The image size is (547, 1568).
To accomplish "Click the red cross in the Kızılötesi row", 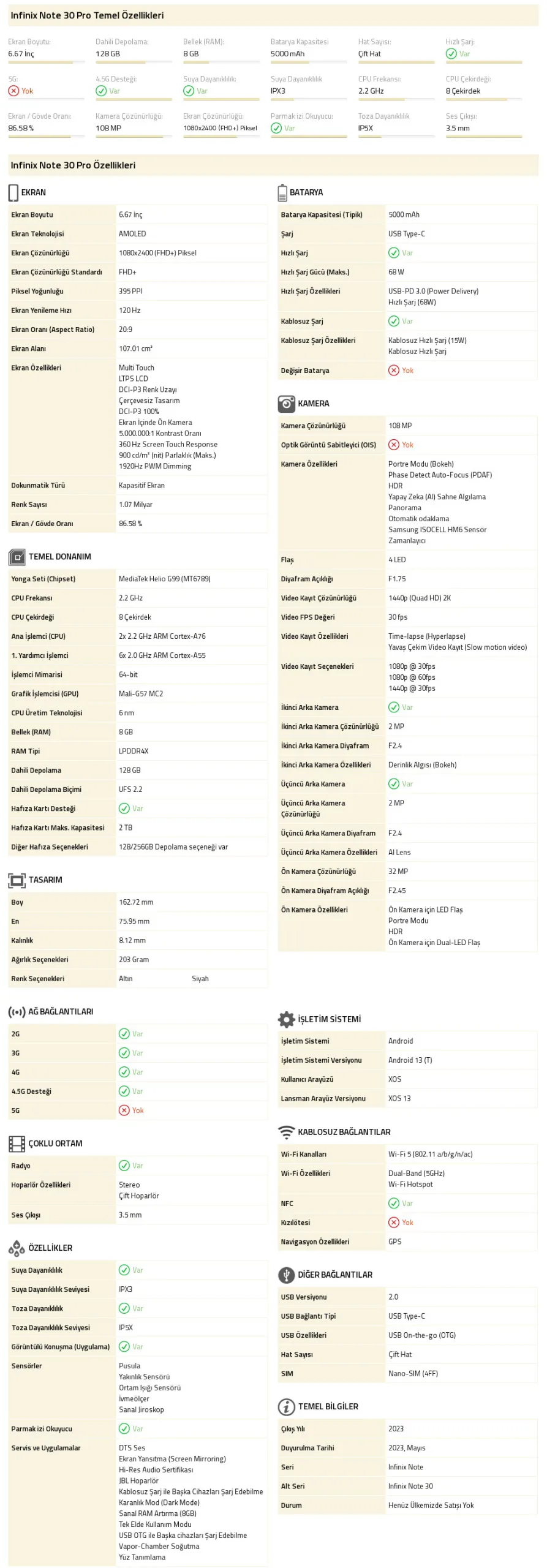I will coord(394,1223).
